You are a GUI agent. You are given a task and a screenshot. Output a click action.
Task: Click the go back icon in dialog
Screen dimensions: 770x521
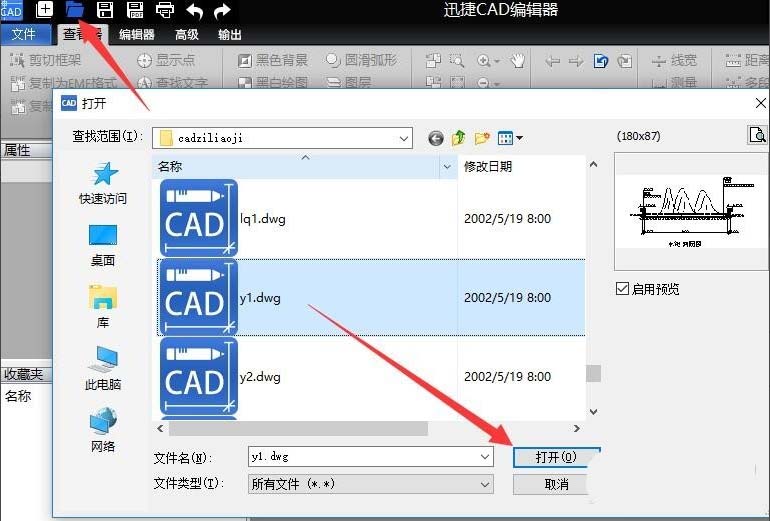[436, 138]
